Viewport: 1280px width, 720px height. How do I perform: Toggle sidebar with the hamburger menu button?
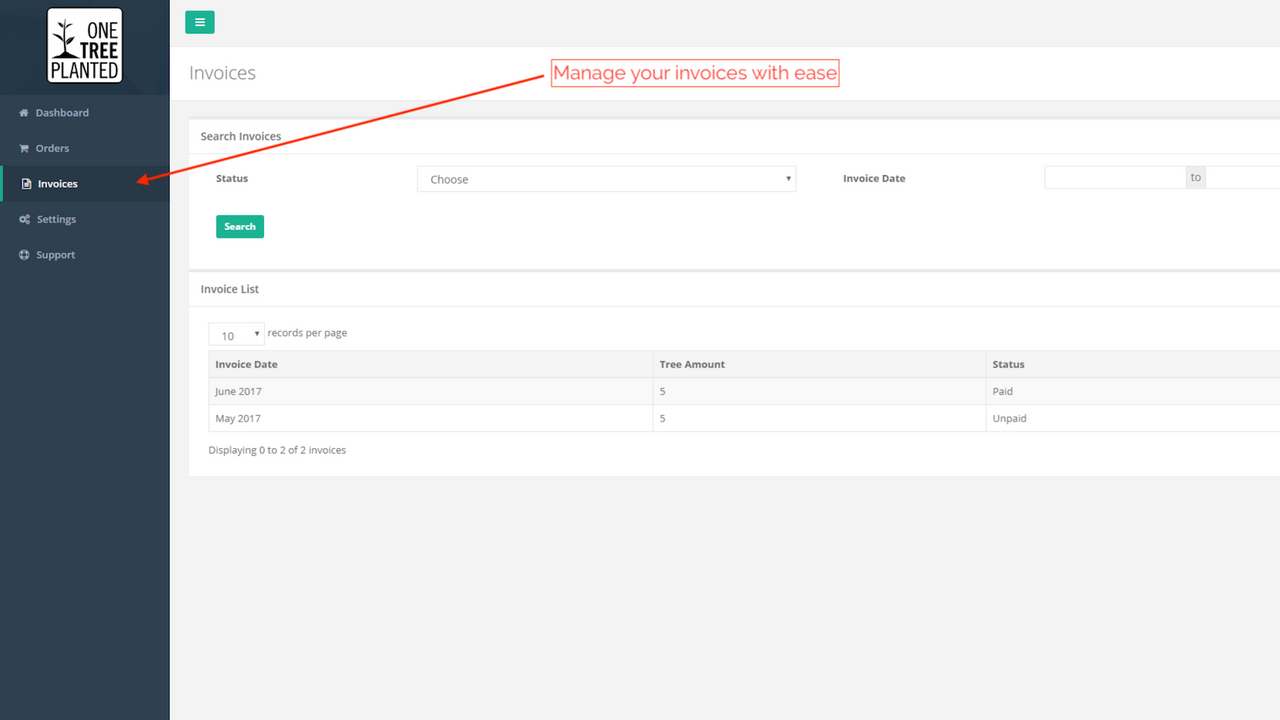[200, 22]
